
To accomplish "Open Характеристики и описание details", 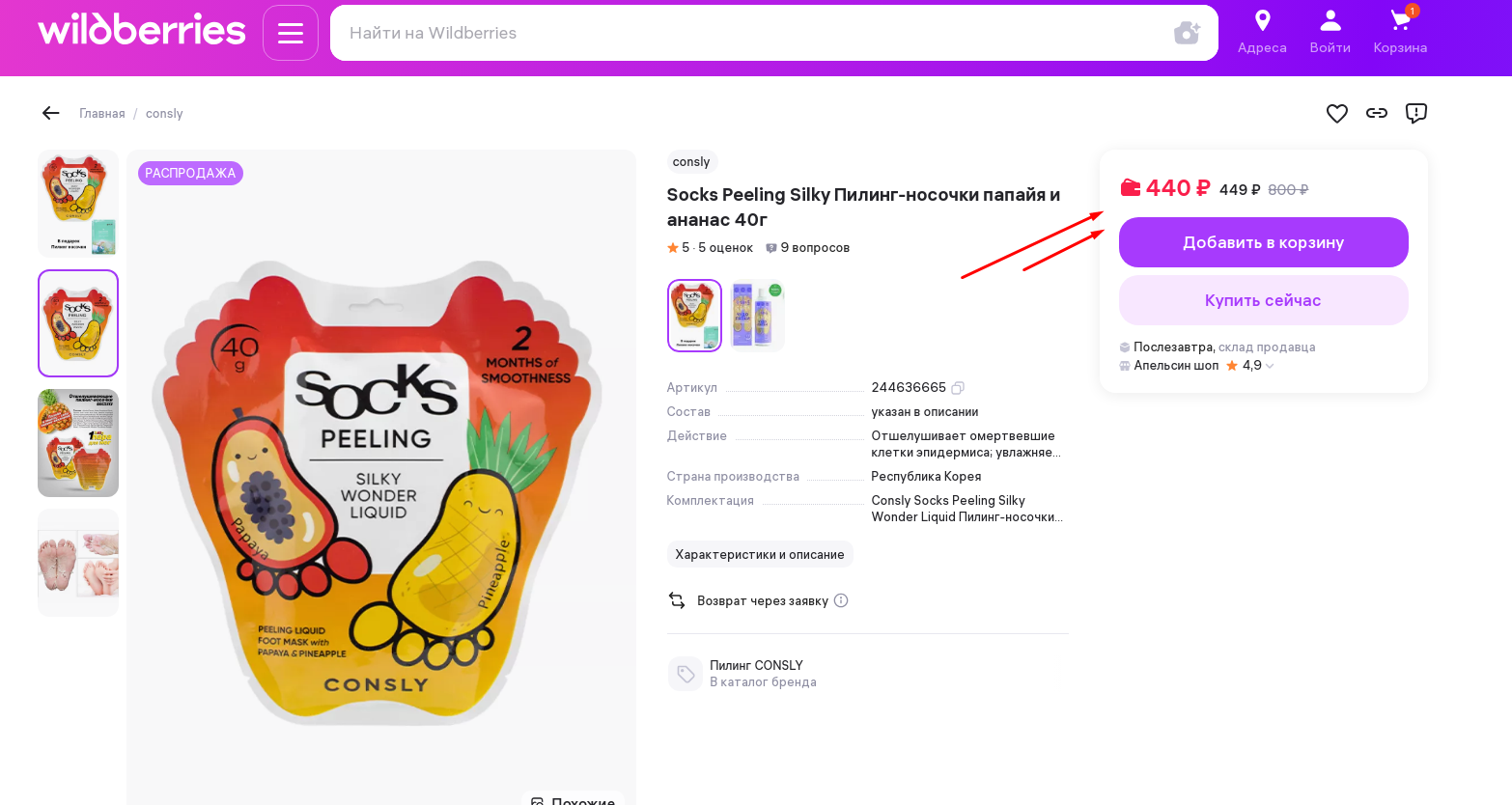I will coord(760,554).
